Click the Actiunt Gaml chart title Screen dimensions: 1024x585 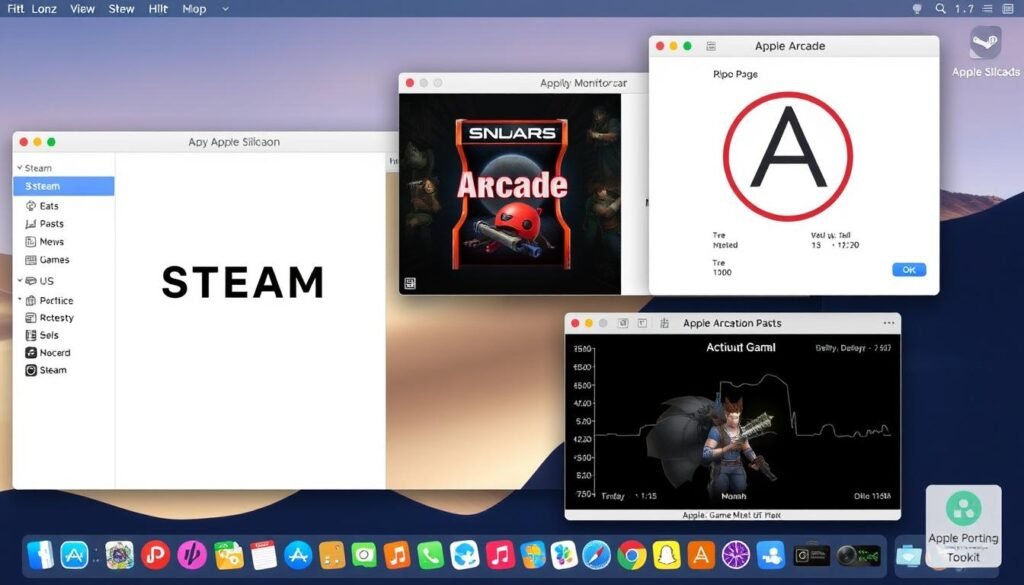[x=741, y=347]
